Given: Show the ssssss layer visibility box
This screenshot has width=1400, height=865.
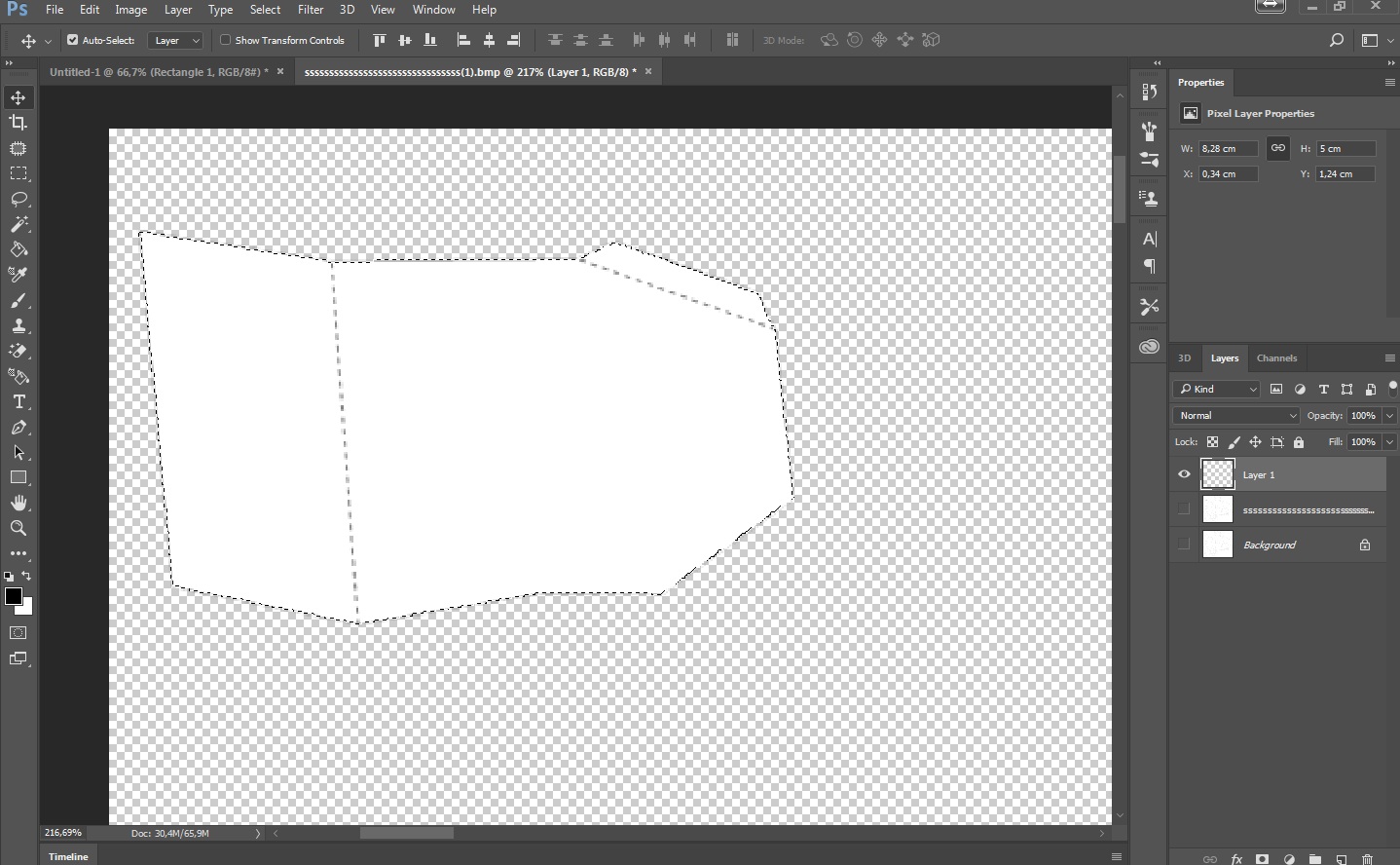Looking at the screenshot, I should click(1184, 508).
